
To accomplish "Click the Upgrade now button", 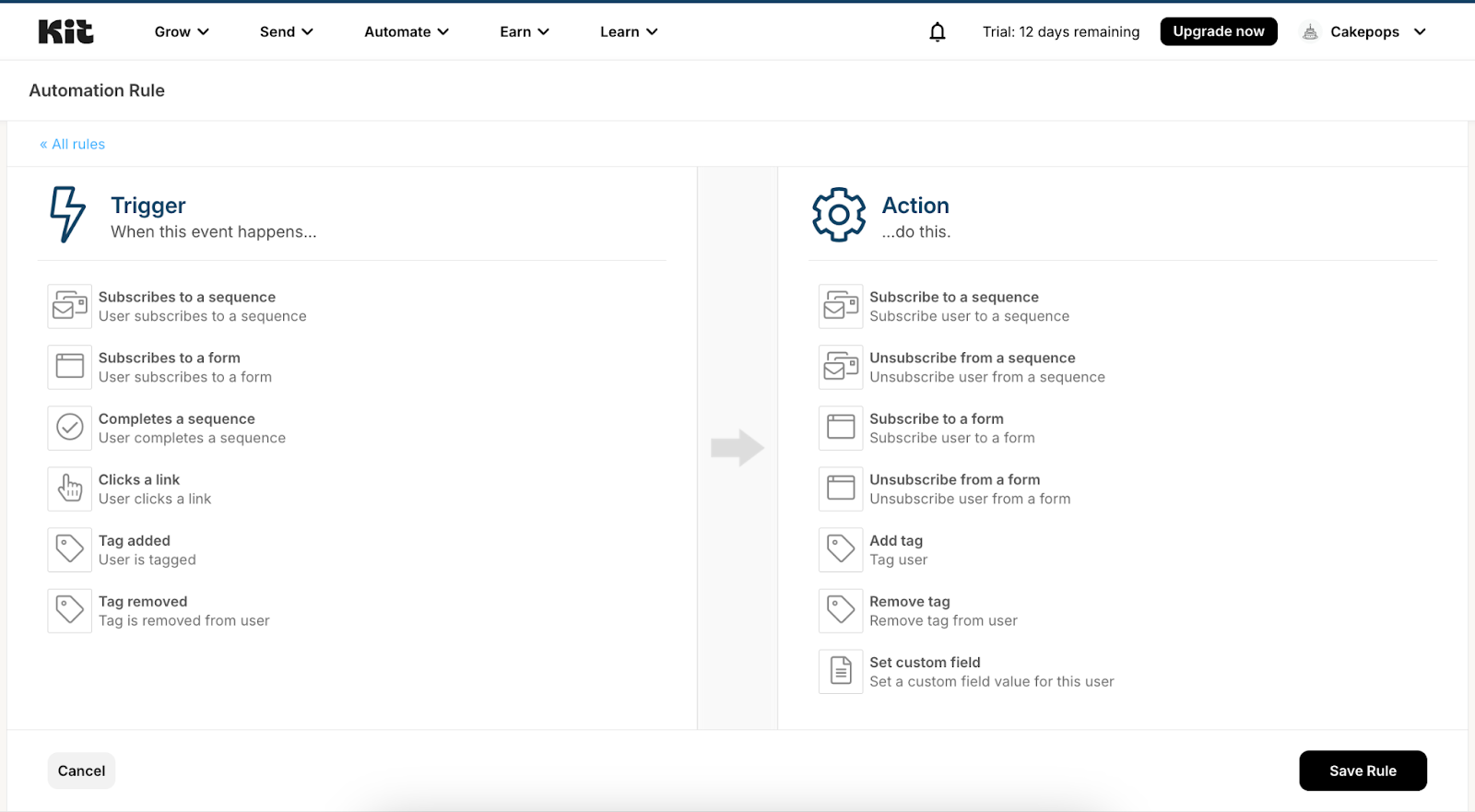I will click(x=1219, y=31).
